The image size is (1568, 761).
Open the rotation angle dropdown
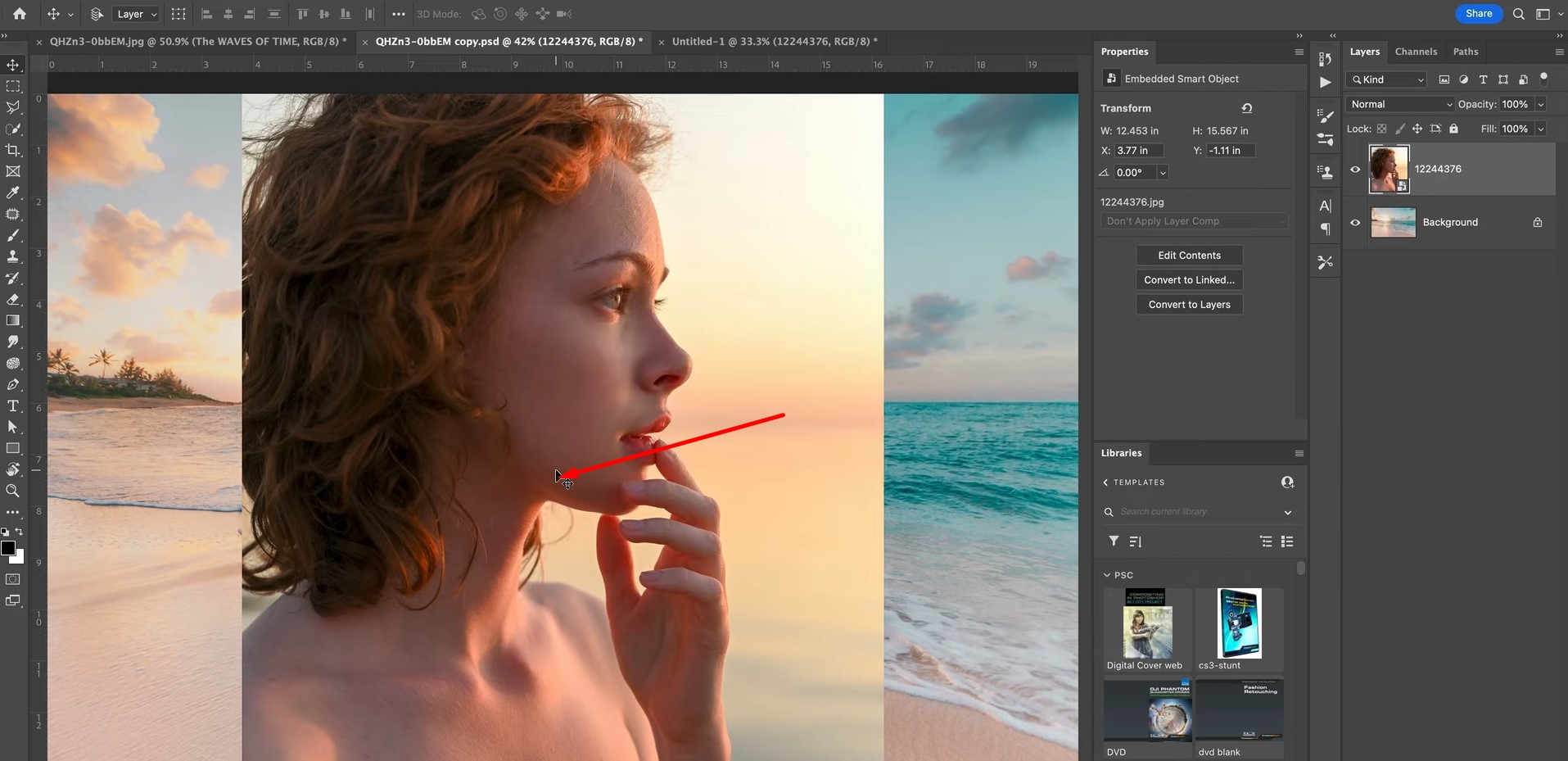coord(1162,173)
